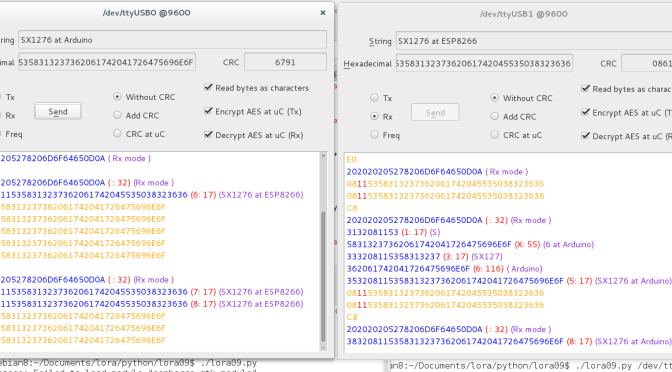Screen dimensions: 672x372
Task: Toggle Read bytes as characters in left window
Action: (208, 87)
